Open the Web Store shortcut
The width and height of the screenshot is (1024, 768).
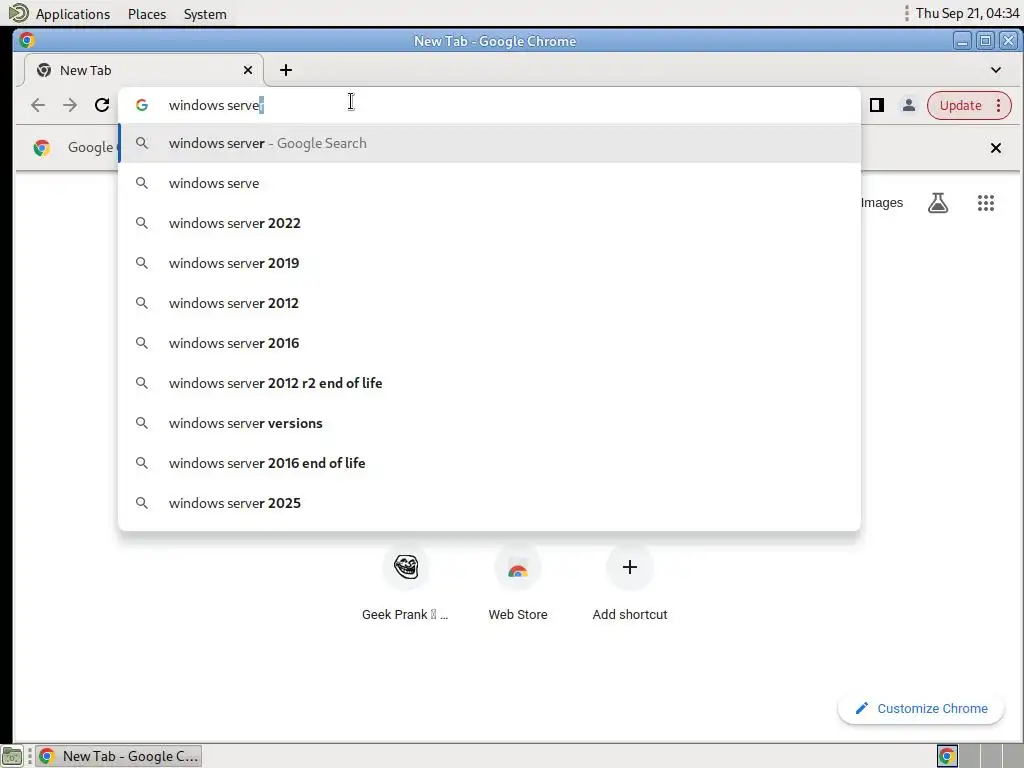click(518, 583)
